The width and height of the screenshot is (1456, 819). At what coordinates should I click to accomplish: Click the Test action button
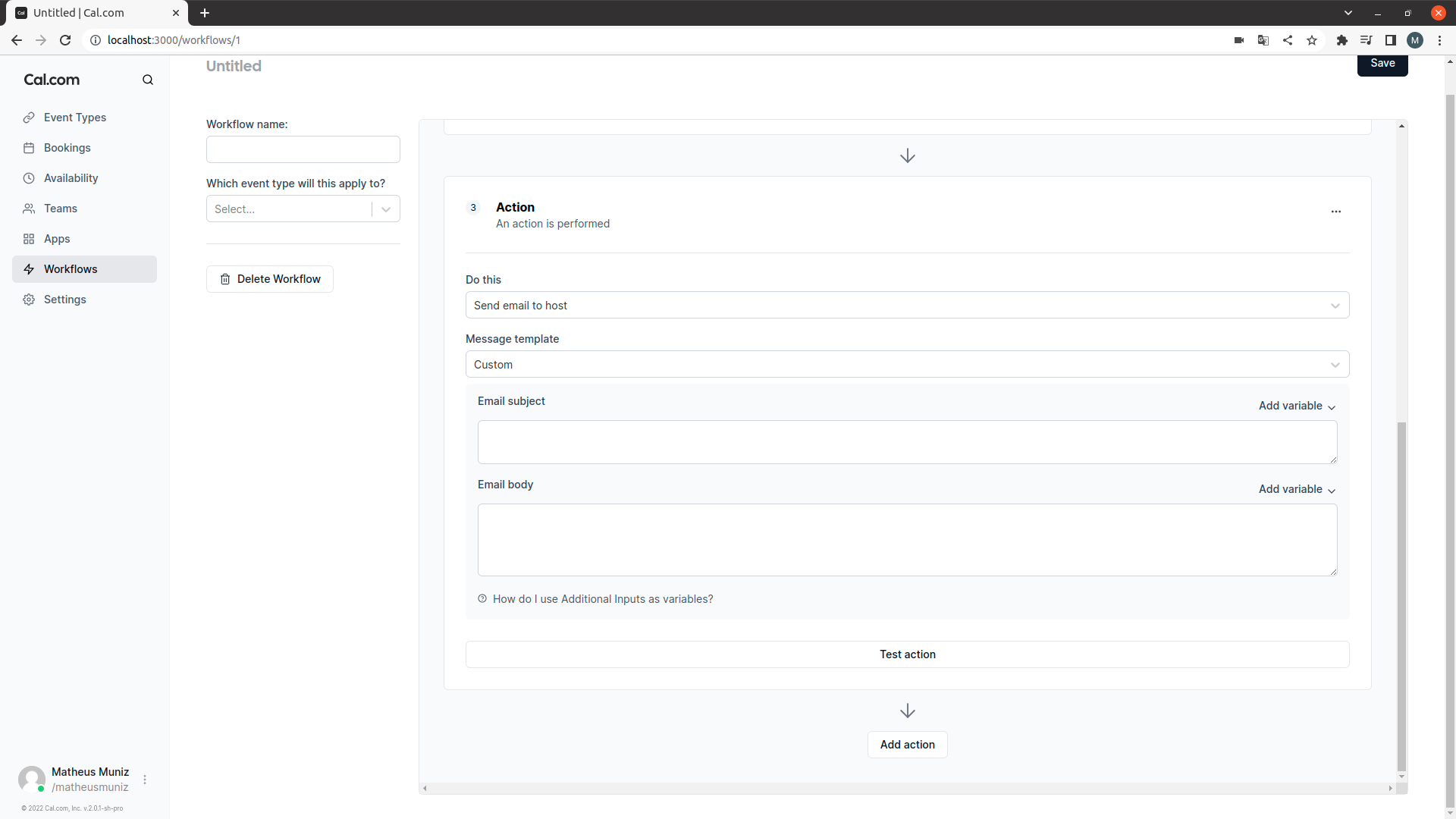point(907,654)
